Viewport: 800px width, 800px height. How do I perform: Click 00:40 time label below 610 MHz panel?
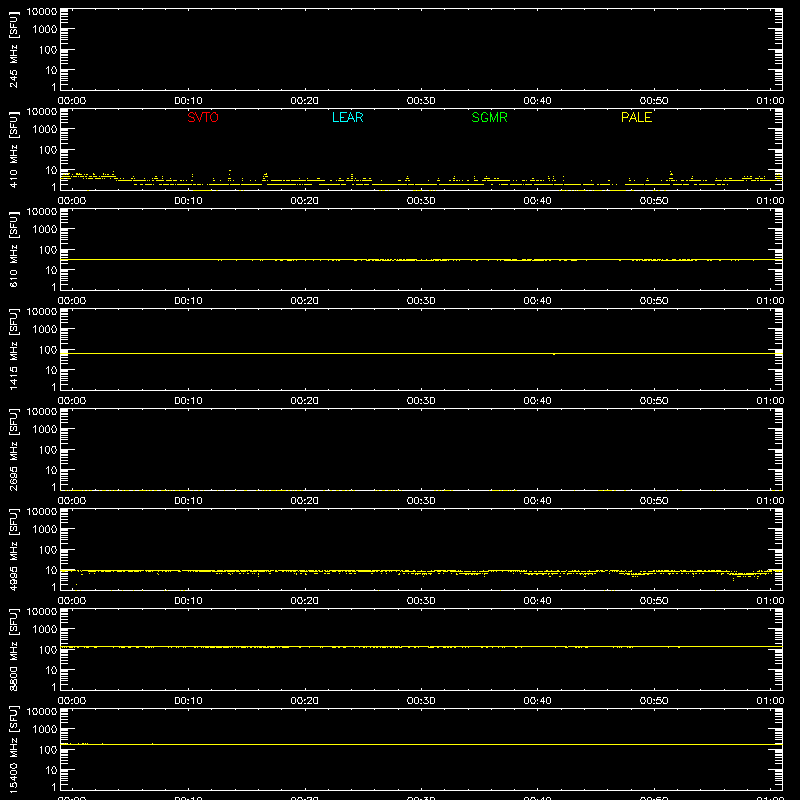coord(537,301)
